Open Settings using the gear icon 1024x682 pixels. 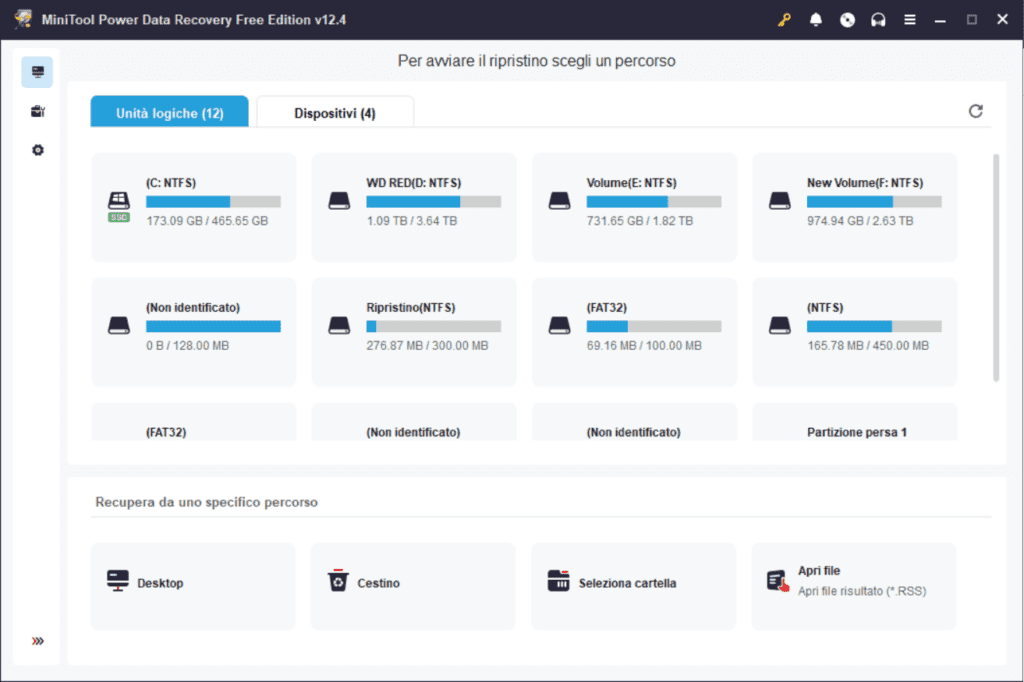37,150
